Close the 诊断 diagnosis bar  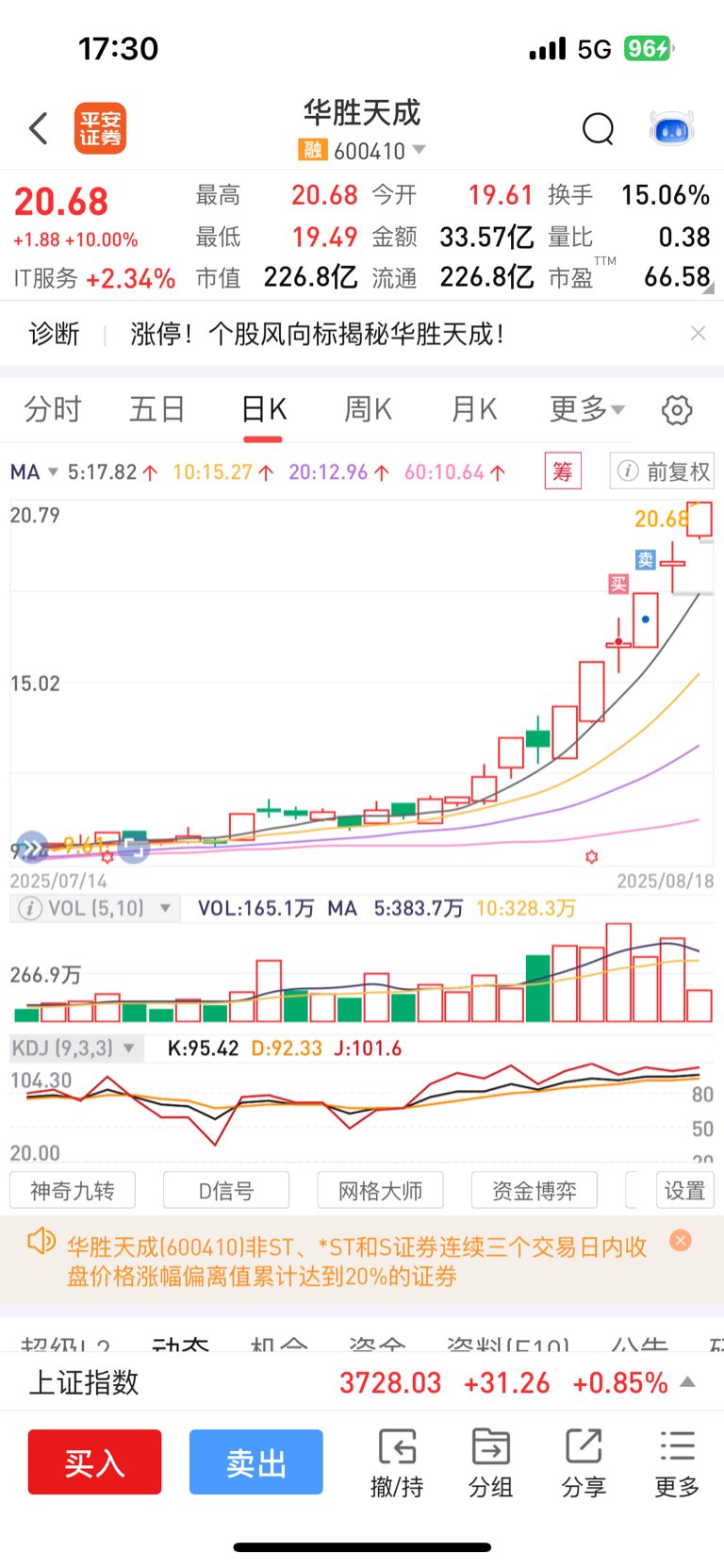tap(698, 333)
